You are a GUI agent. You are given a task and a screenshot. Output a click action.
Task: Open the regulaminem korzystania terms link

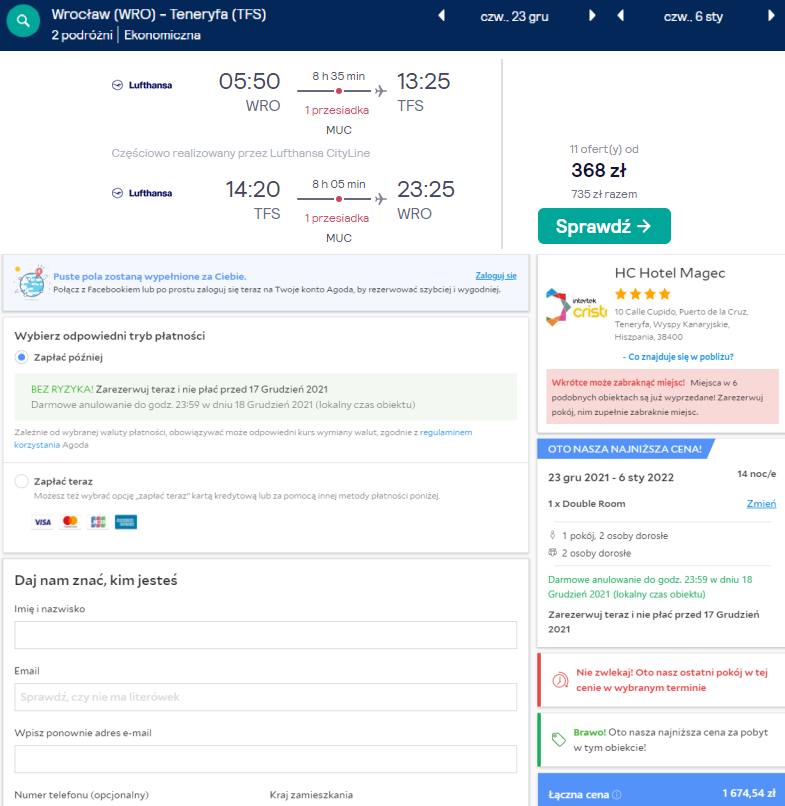445,432
